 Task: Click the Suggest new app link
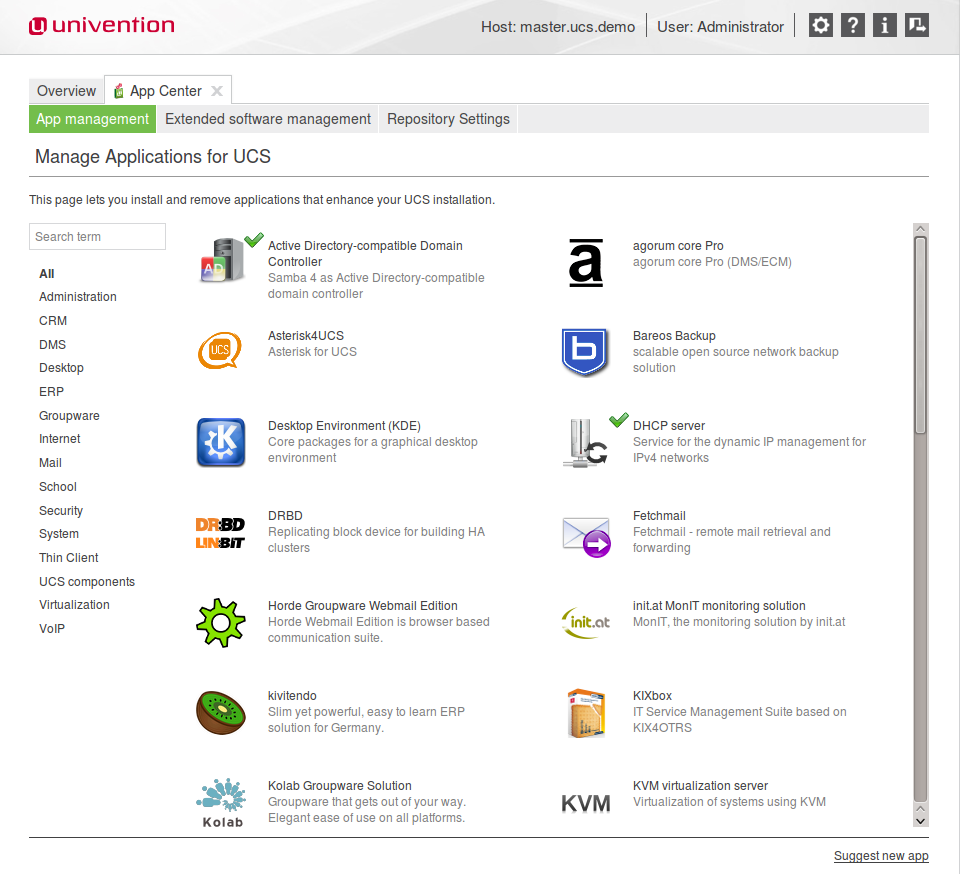tap(881, 856)
